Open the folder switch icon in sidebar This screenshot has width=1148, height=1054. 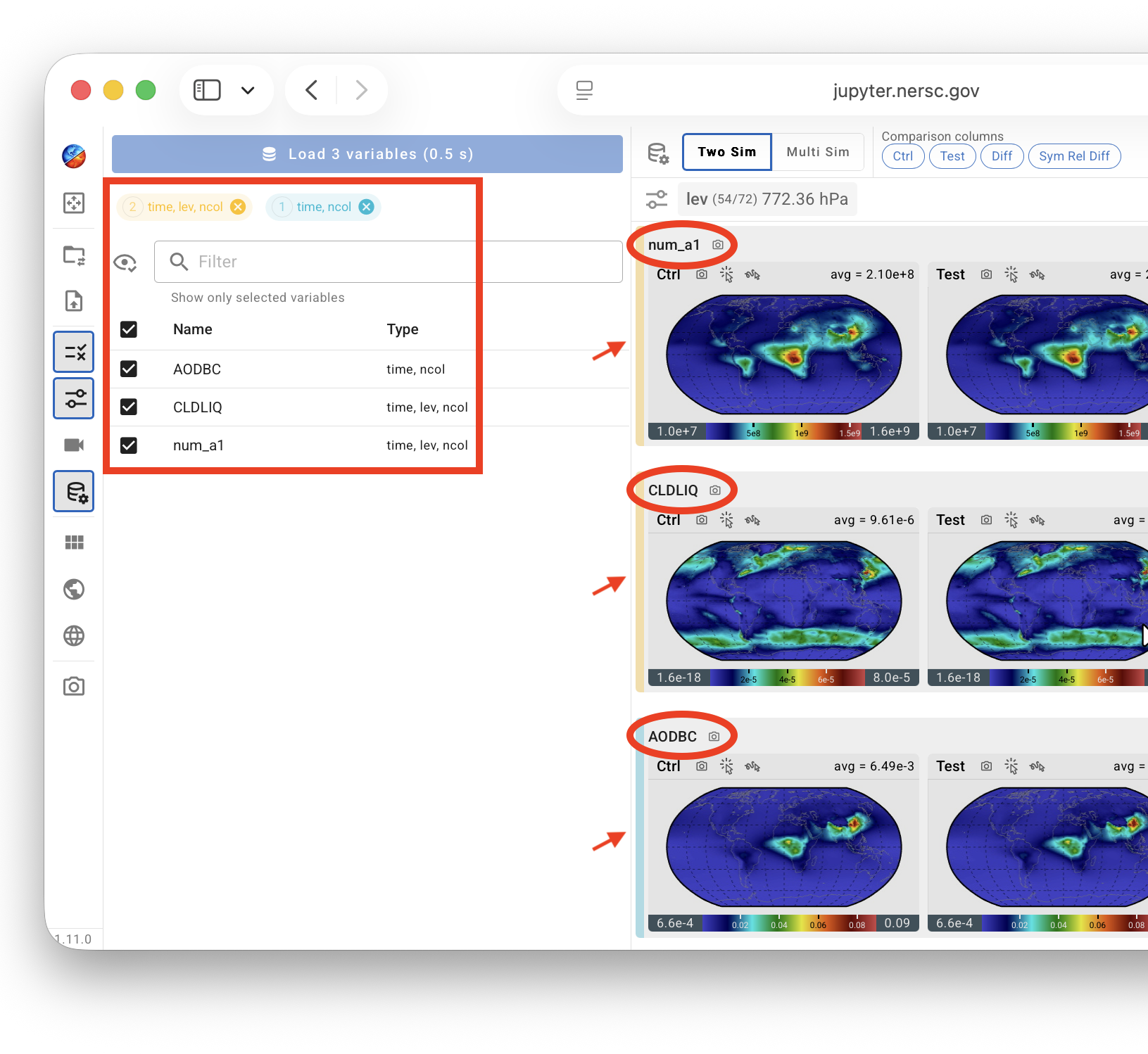(x=74, y=255)
